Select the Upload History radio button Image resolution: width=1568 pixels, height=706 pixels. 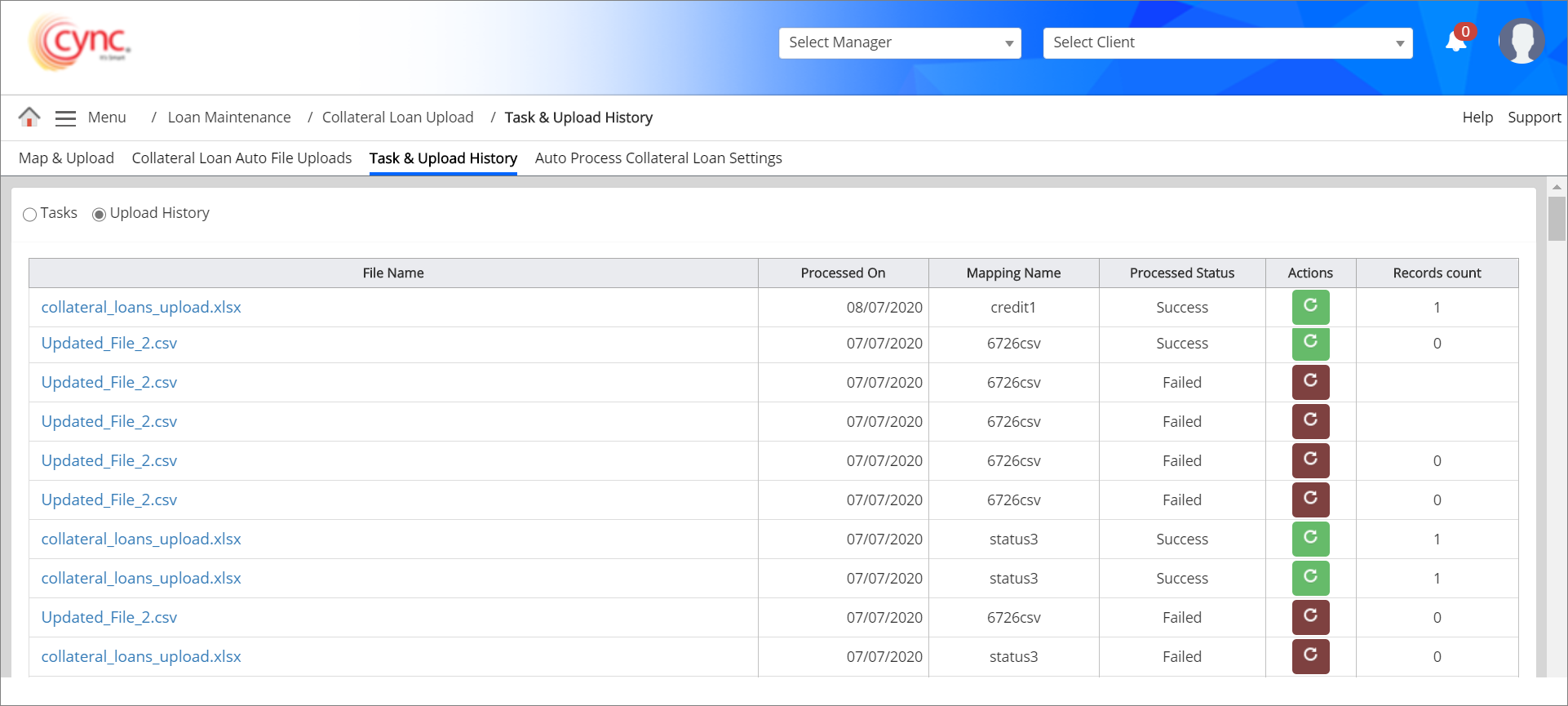click(x=100, y=214)
